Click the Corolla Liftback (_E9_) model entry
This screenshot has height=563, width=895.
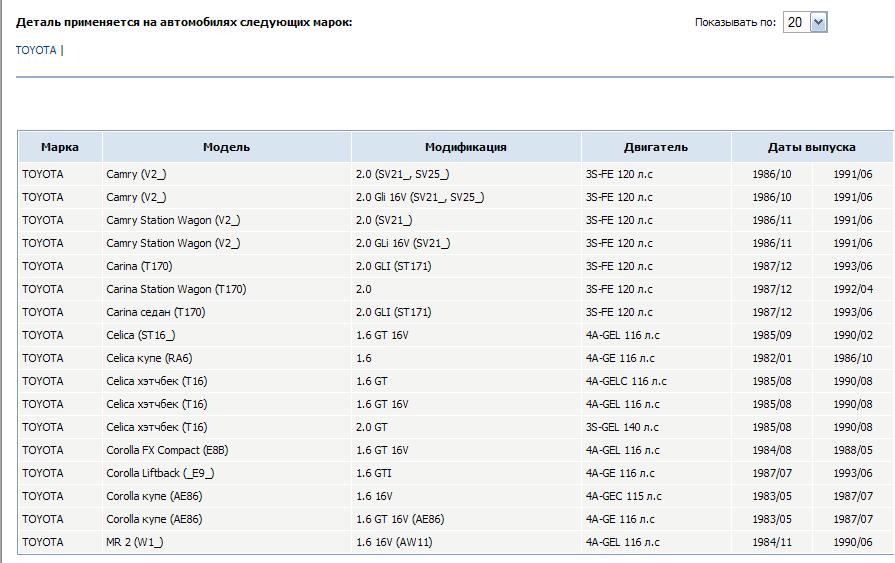coord(160,473)
